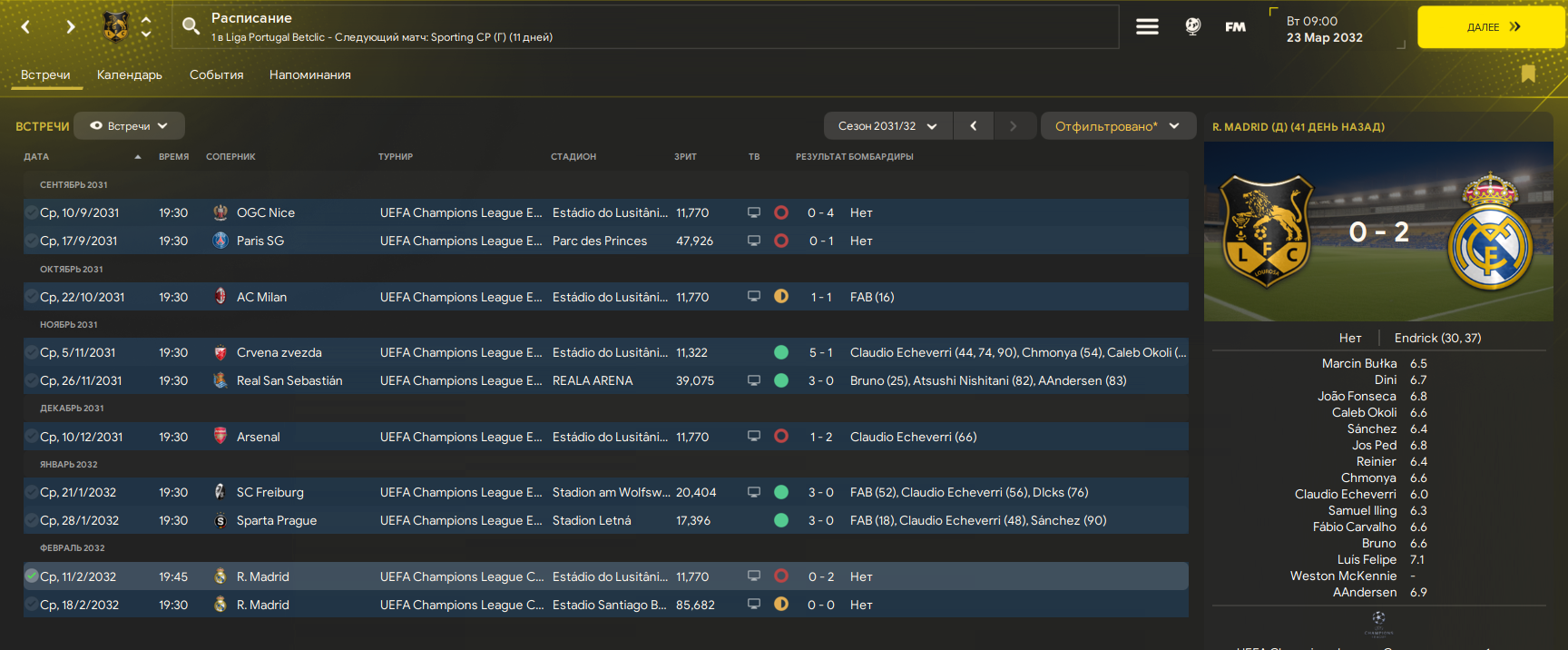The width and height of the screenshot is (1568, 650).
Task: Click the Paris SG club badge
Action: point(220,241)
